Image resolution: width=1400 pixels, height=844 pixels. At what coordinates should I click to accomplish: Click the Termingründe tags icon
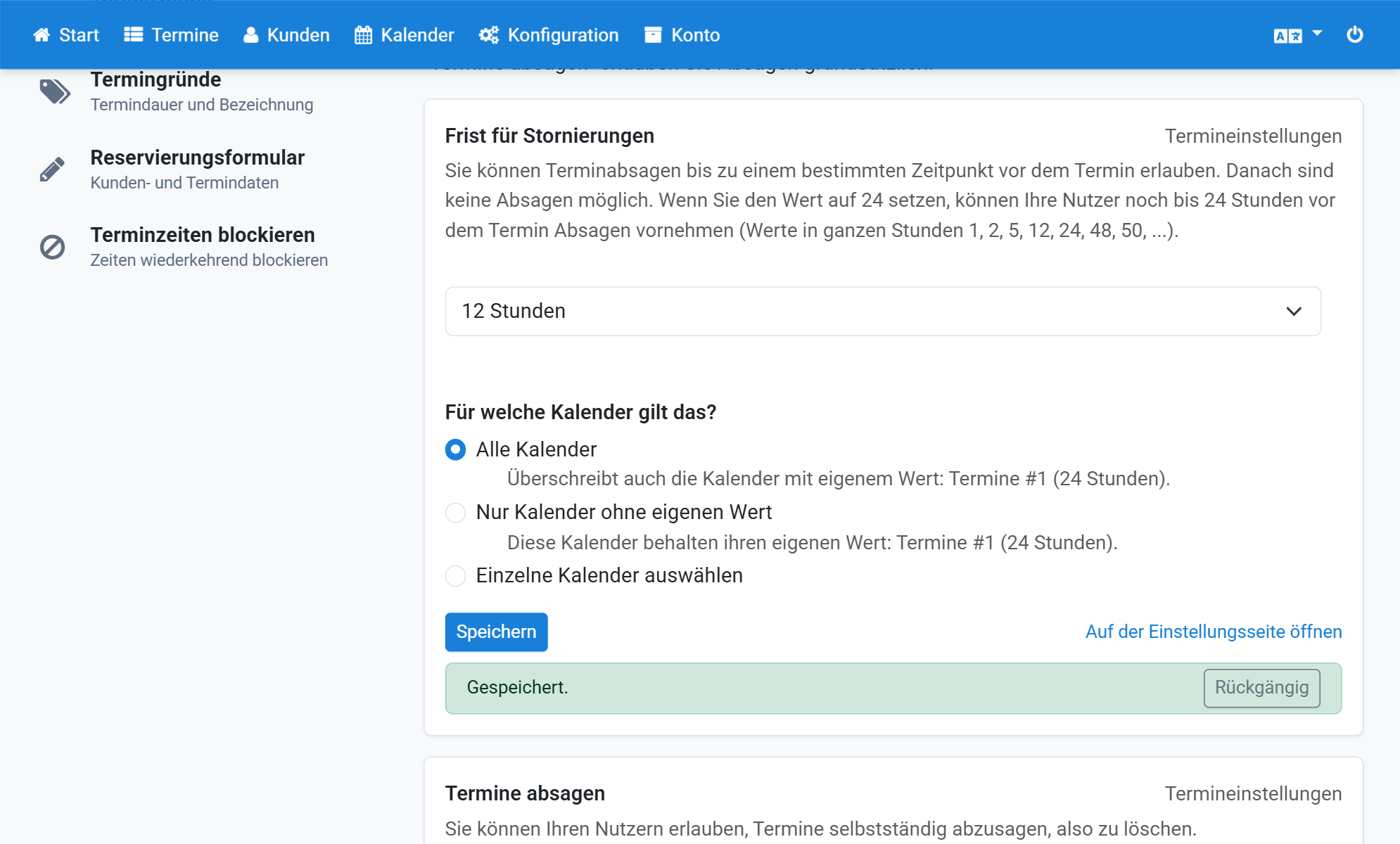[55, 91]
